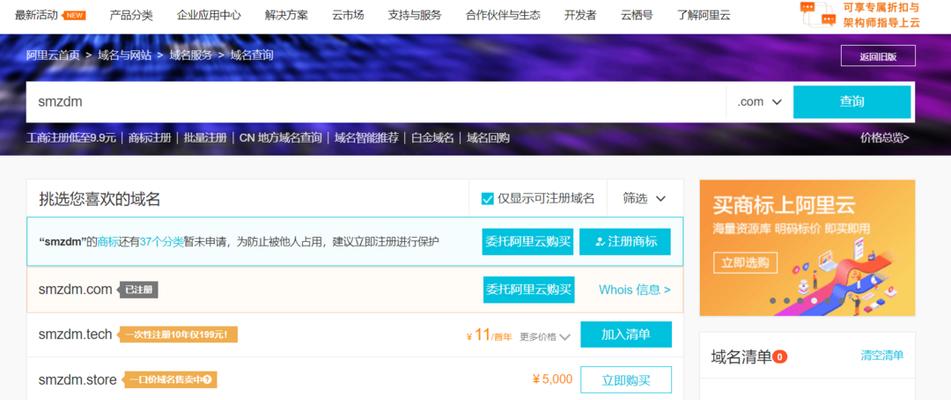Open 买商标上阿里云 banner
Screen dimensions: 951x400
click(807, 248)
